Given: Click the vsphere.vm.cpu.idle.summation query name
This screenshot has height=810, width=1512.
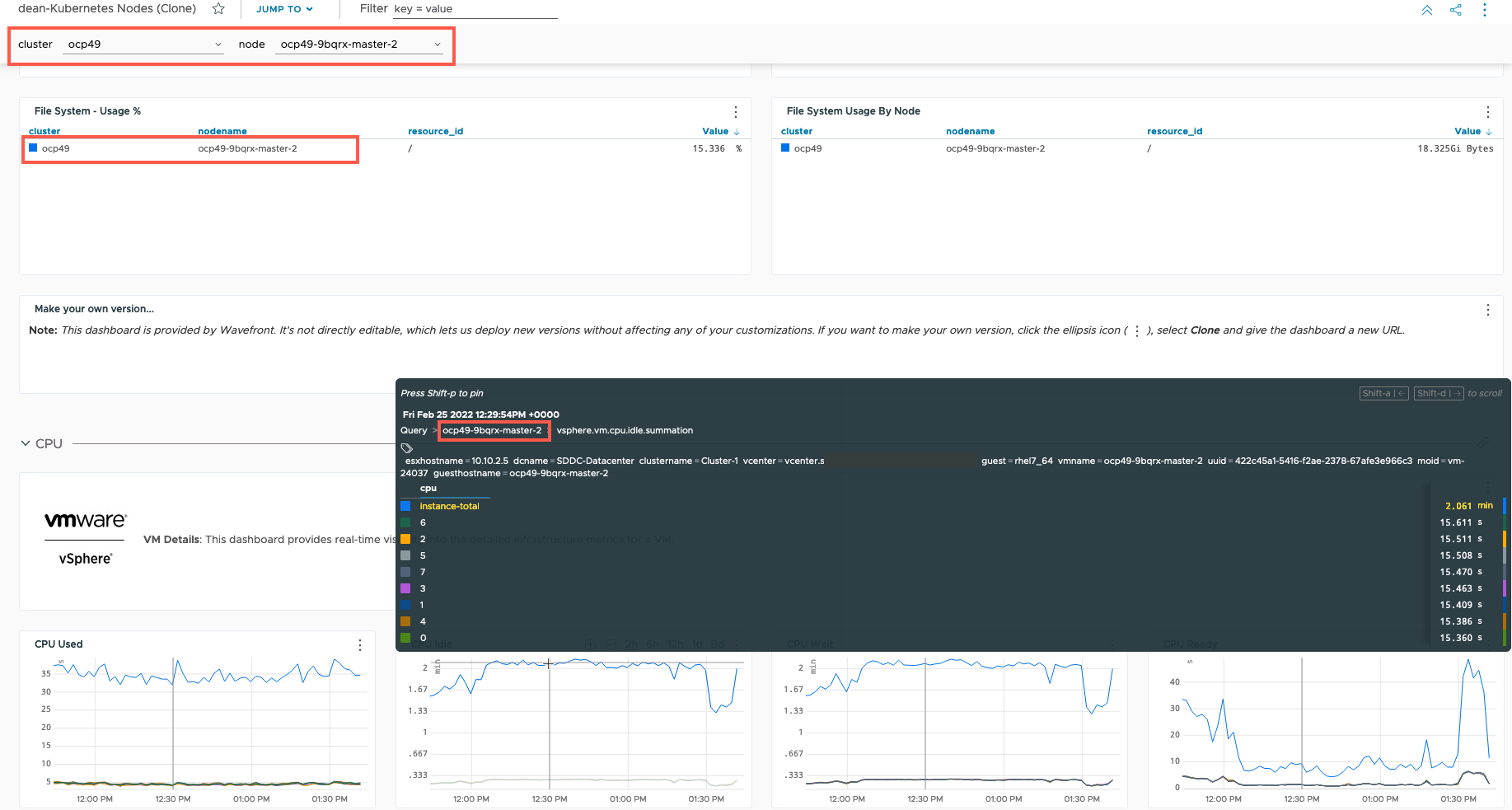Looking at the screenshot, I should pyautogui.click(x=625, y=430).
